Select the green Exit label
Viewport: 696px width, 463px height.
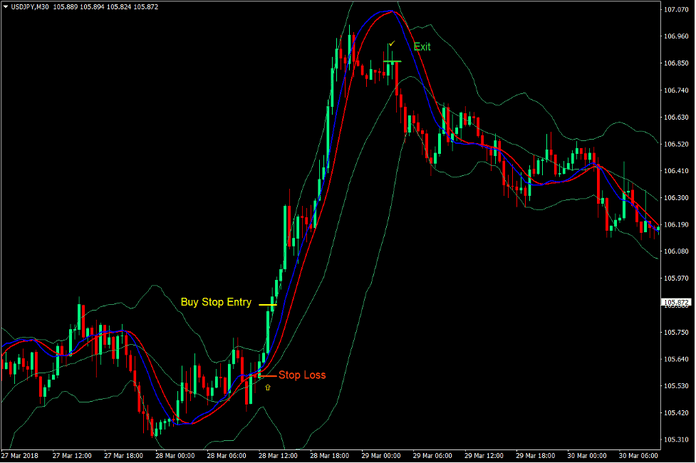pos(422,47)
